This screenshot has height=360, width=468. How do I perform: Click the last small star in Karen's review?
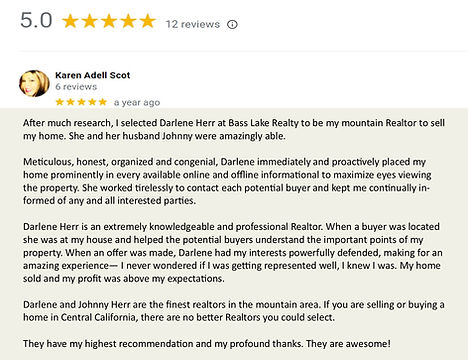[103, 102]
